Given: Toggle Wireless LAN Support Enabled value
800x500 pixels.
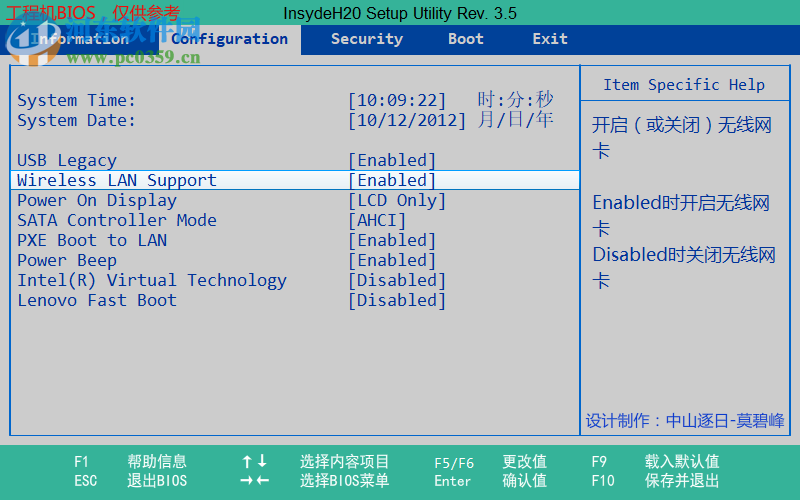Looking at the screenshot, I should coord(392,181).
